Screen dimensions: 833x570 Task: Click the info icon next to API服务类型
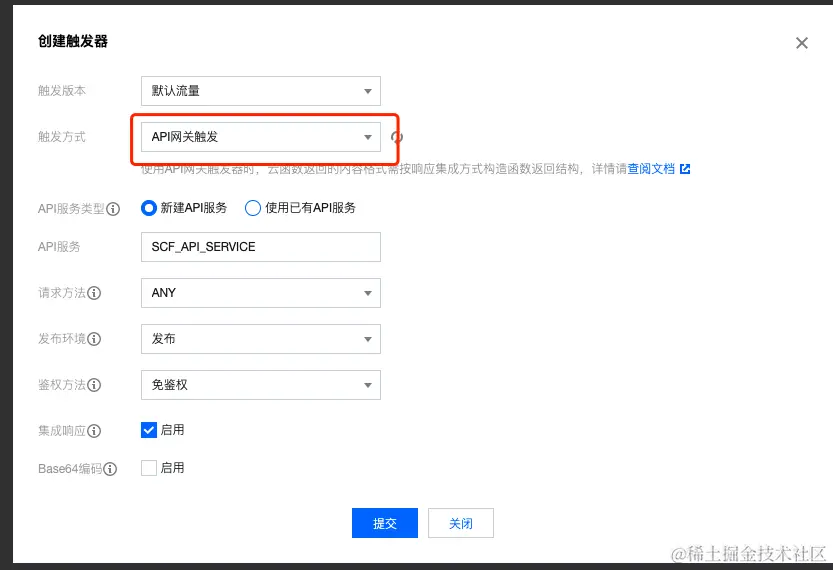tap(113, 209)
